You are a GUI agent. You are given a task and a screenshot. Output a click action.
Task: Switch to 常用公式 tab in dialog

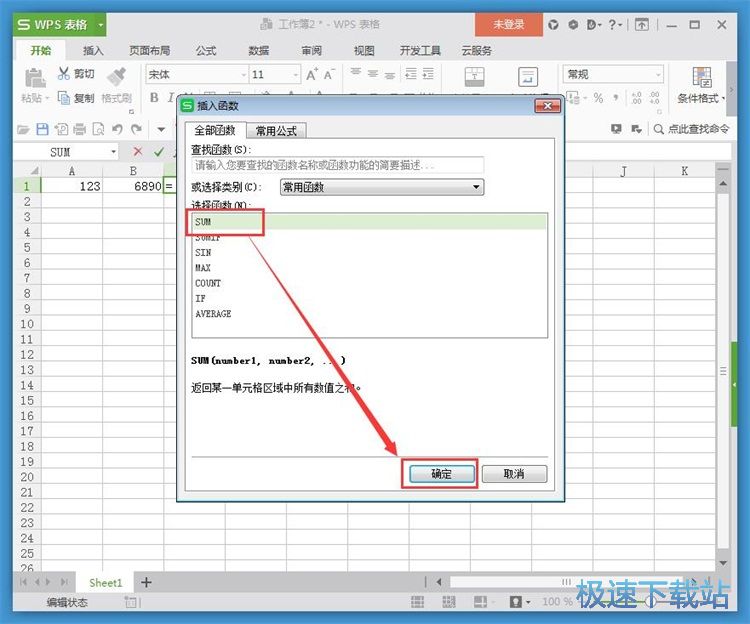tap(276, 131)
